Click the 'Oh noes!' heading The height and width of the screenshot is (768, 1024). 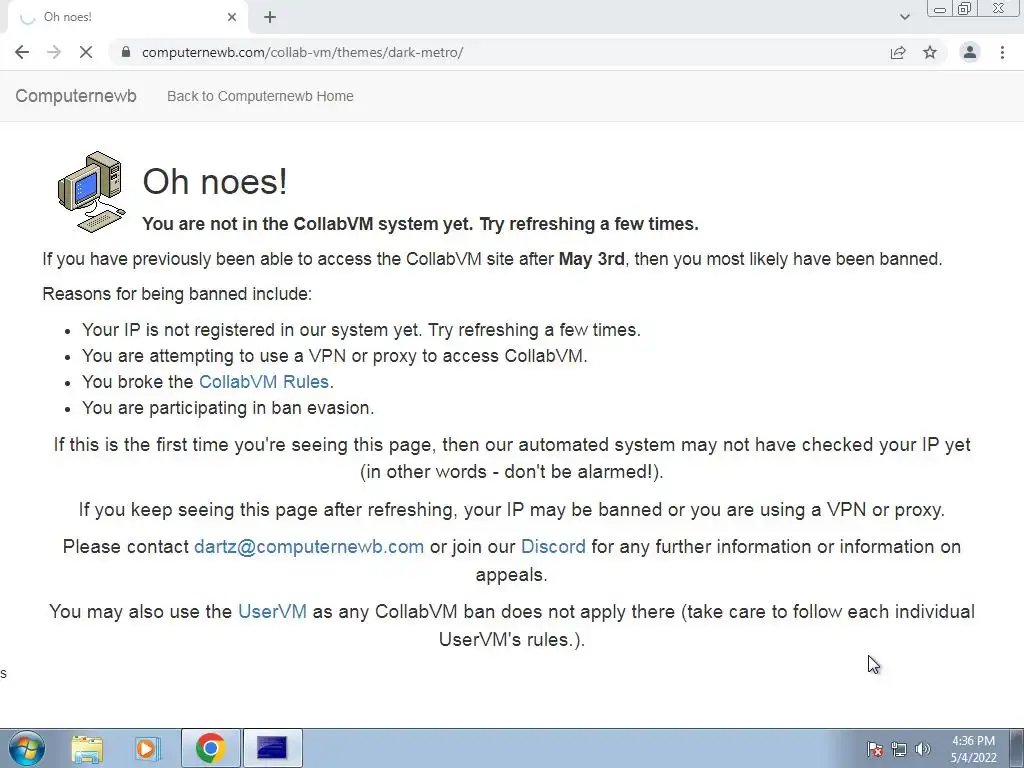tap(215, 181)
